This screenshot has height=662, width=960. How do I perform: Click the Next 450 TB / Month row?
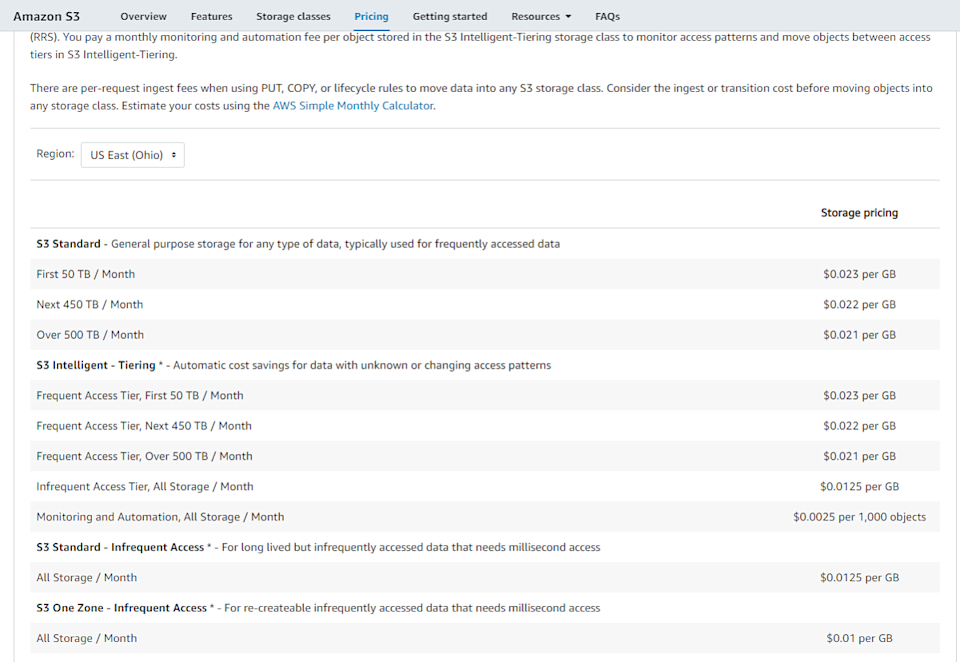click(485, 304)
